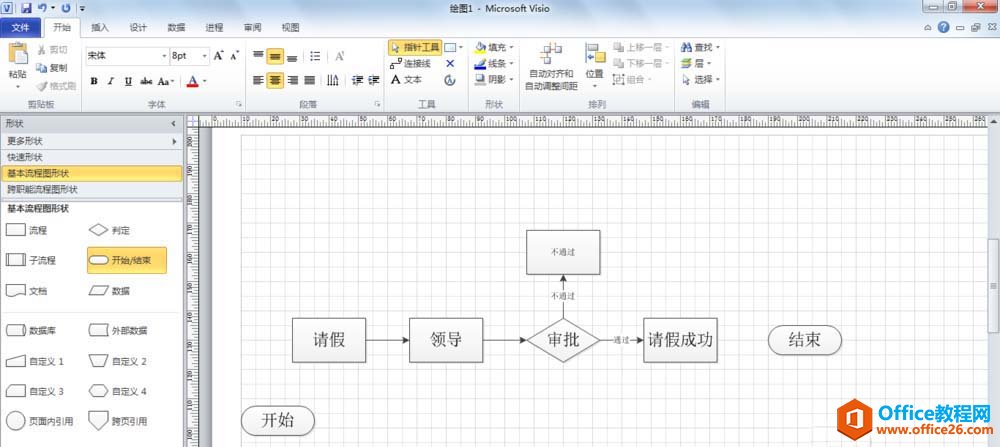Image resolution: width=1000 pixels, height=447 pixels.
Task: Minimize the ribbon with the caret icon
Action: point(929,27)
